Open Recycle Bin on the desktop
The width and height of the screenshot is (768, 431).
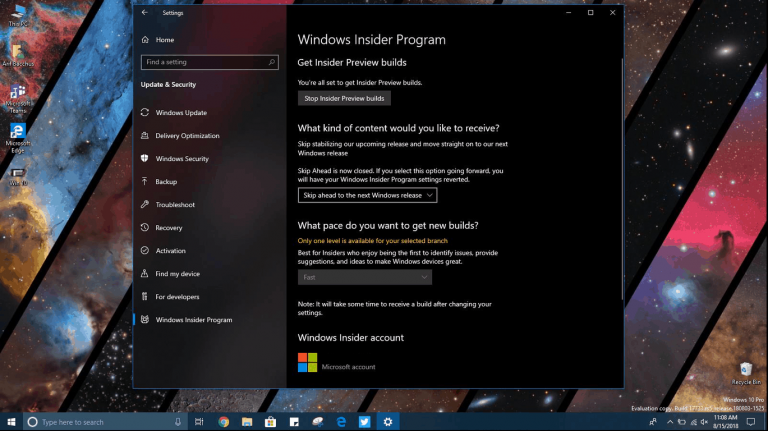[746, 373]
